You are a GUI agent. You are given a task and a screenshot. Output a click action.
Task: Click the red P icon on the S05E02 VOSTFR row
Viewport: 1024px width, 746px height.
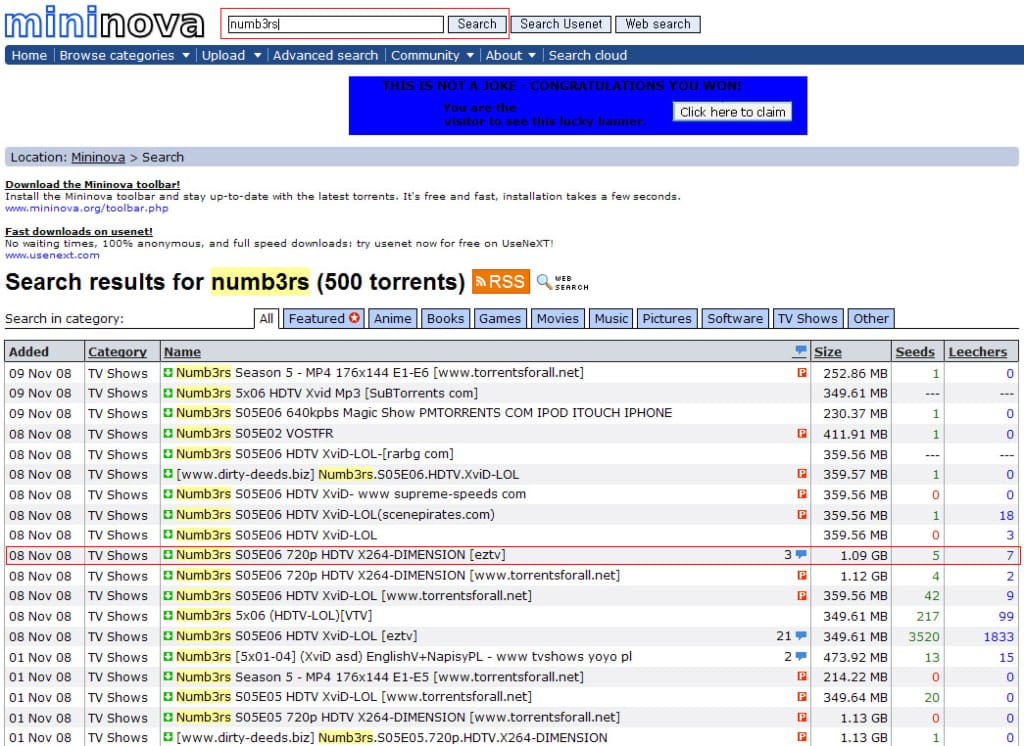tap(802, 433)
